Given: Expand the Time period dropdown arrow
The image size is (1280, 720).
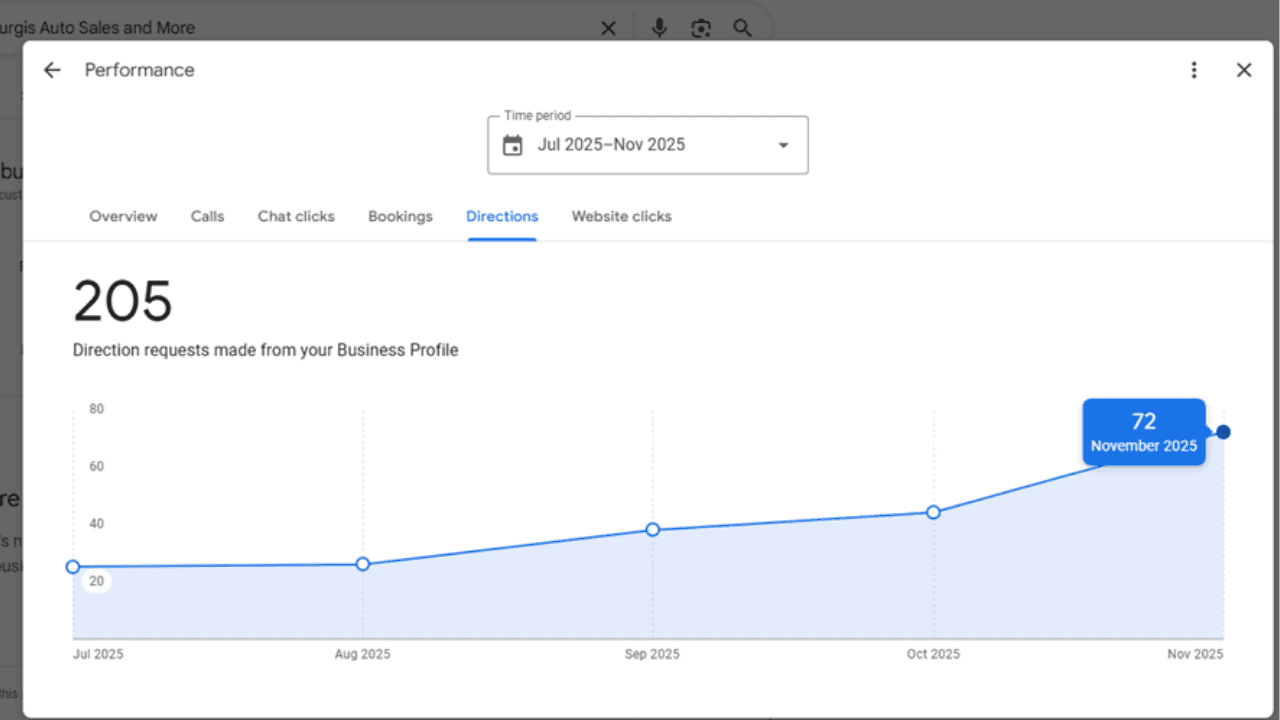Looking at the screenshot, I should click(x=783, y=145).
